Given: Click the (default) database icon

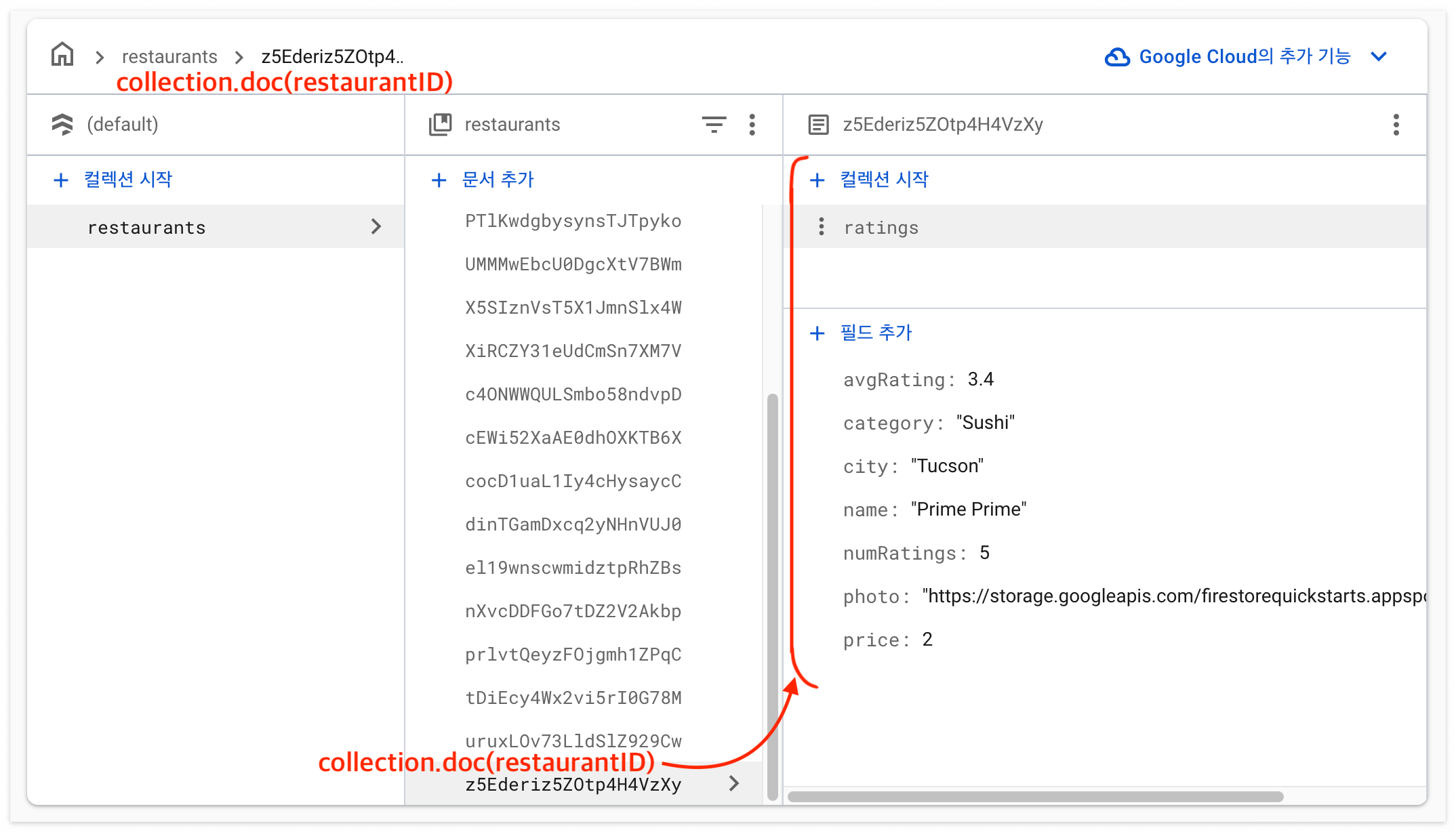Looking at the screenshot, I should pos(62,125).
